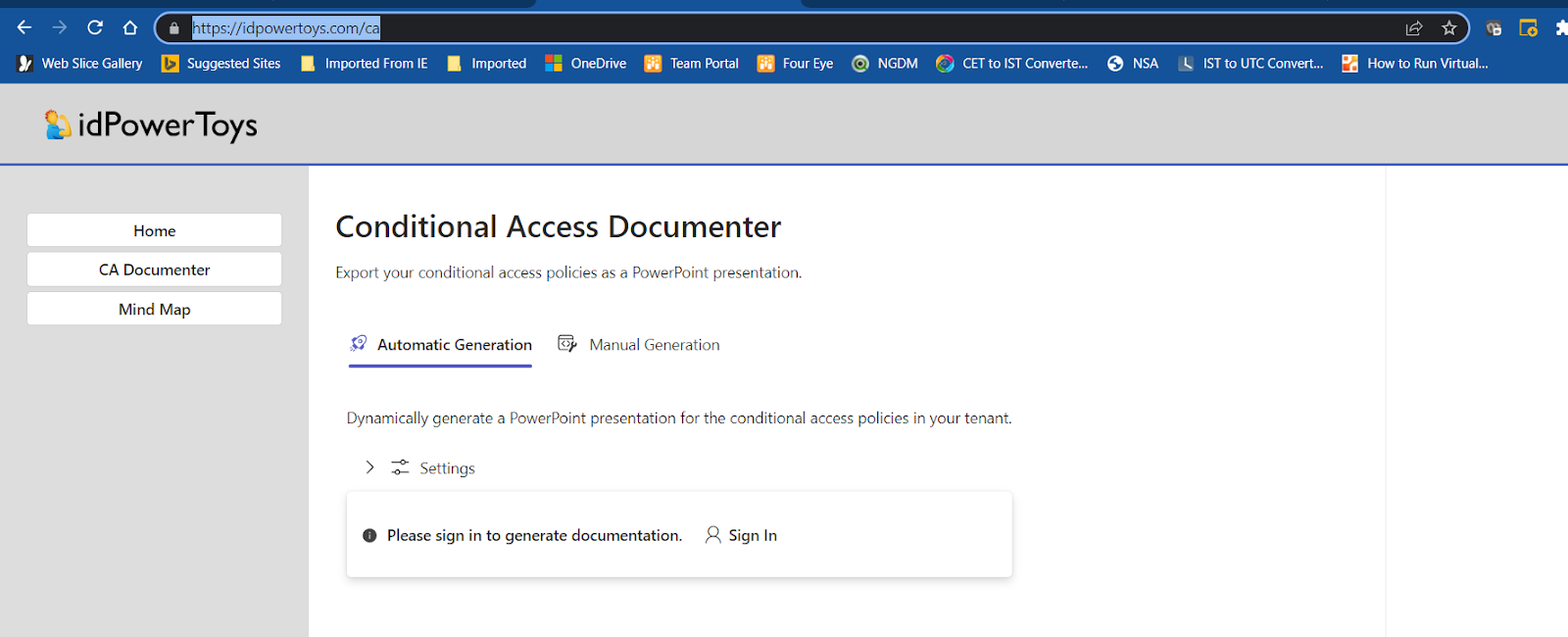Open the How to Run Virtual bookmark
Image resolution: width=1568 pixels, height=637 pixels.
point(1415,64)
